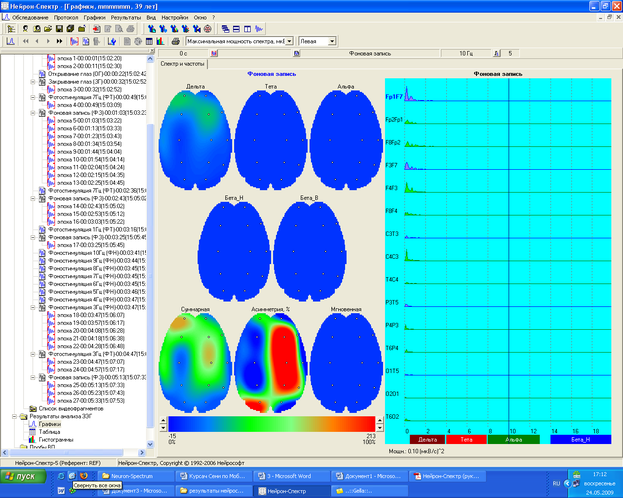The width and height of the screenshot is (623, 498).
Task: Open the пуск Start button
Action: (23, 476)
